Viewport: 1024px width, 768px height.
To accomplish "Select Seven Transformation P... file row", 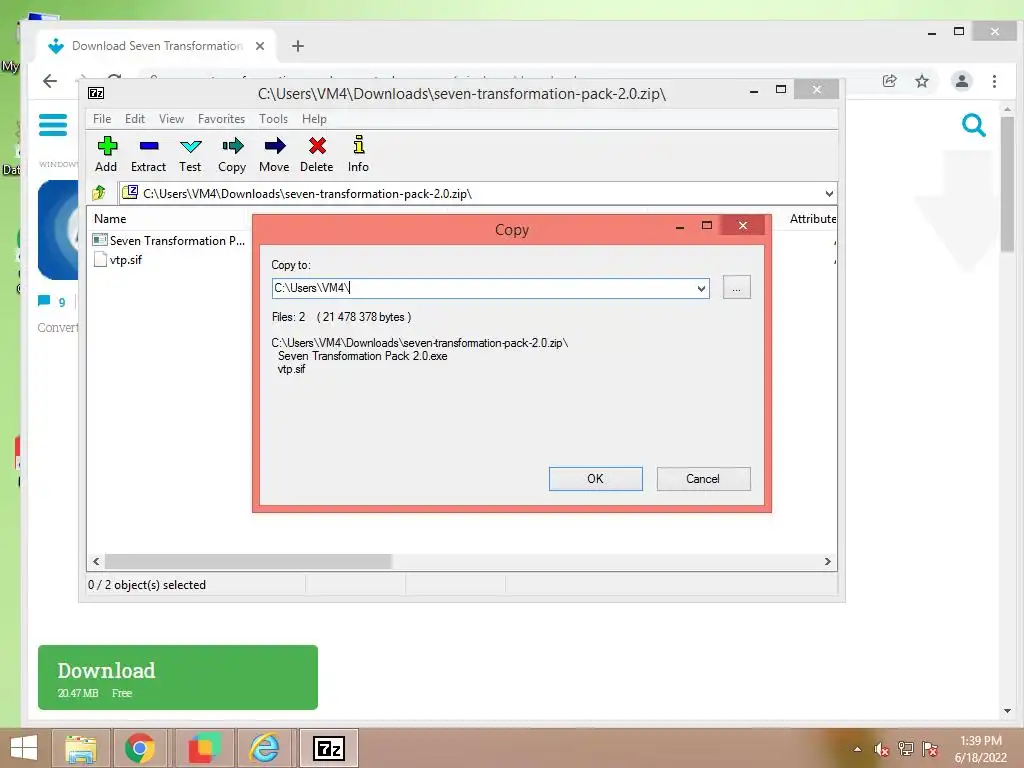I will [168, 240].
